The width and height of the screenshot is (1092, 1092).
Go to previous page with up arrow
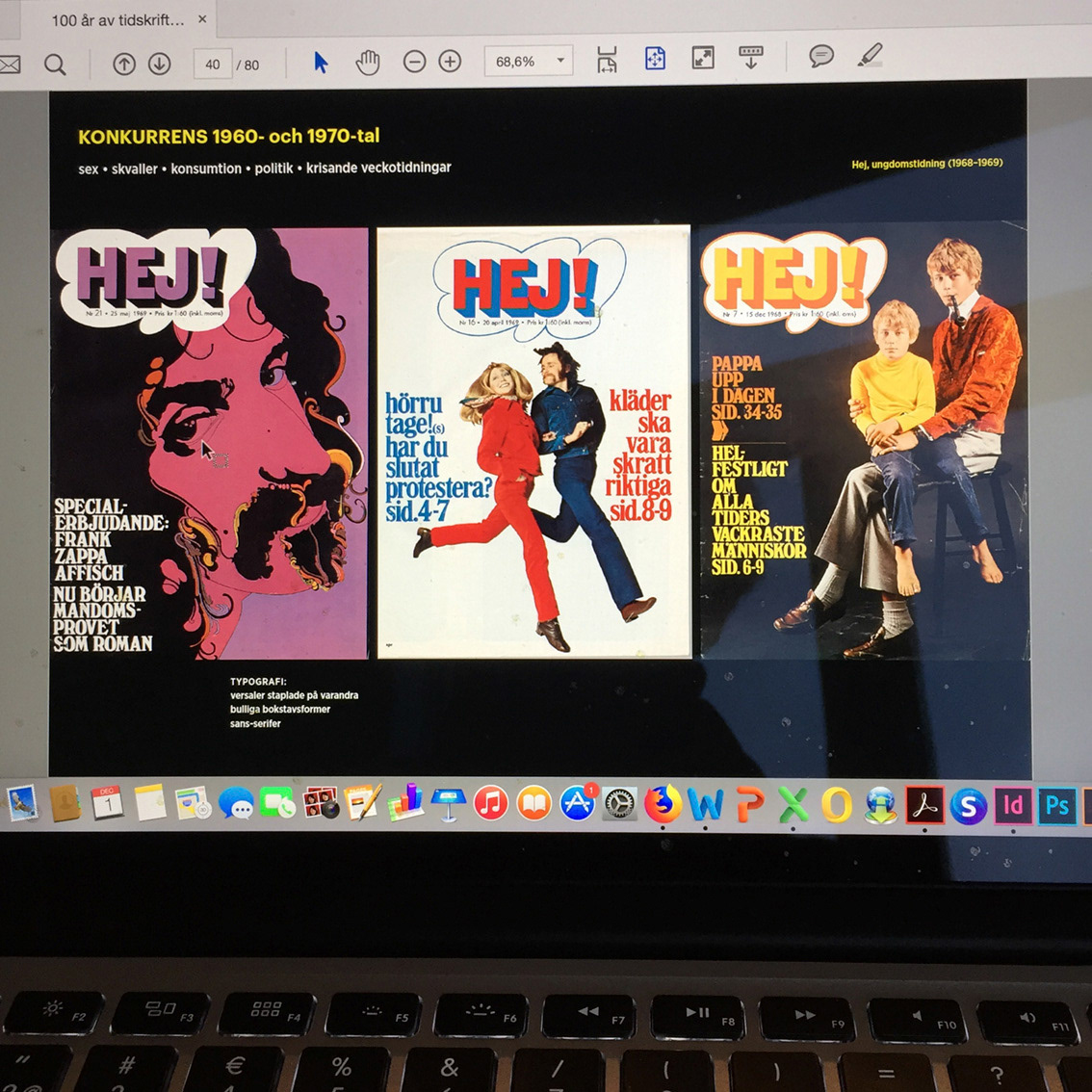[124, 65]
